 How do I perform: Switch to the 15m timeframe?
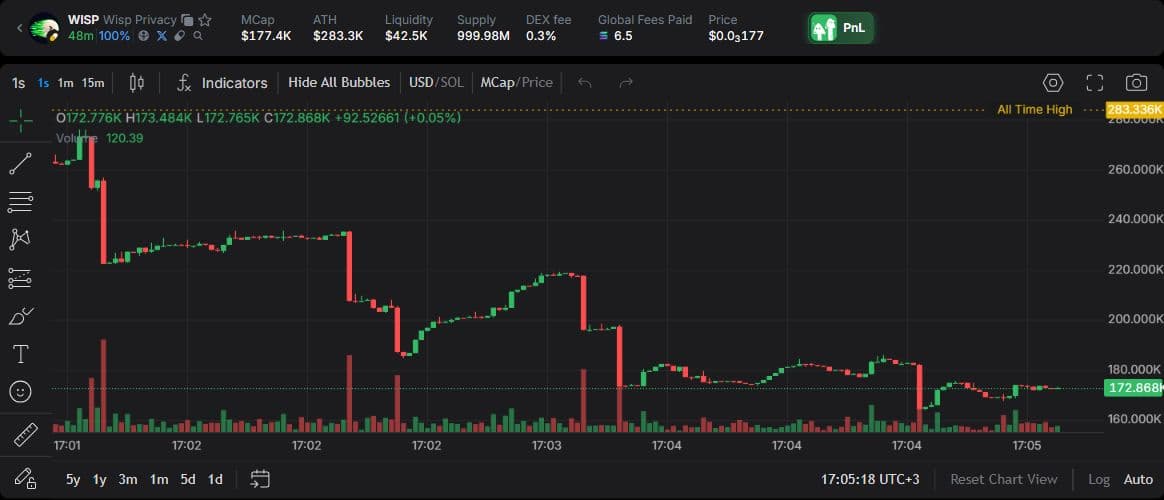(x=93, y=83)
